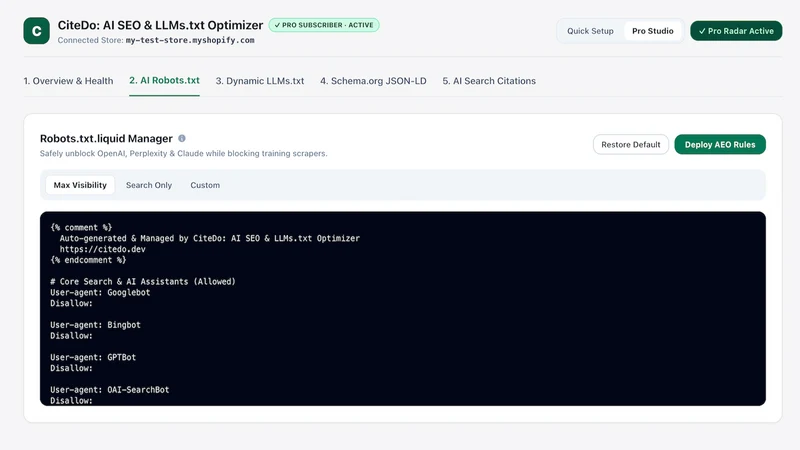Switch to Quick Setup mode

(590, 31)
